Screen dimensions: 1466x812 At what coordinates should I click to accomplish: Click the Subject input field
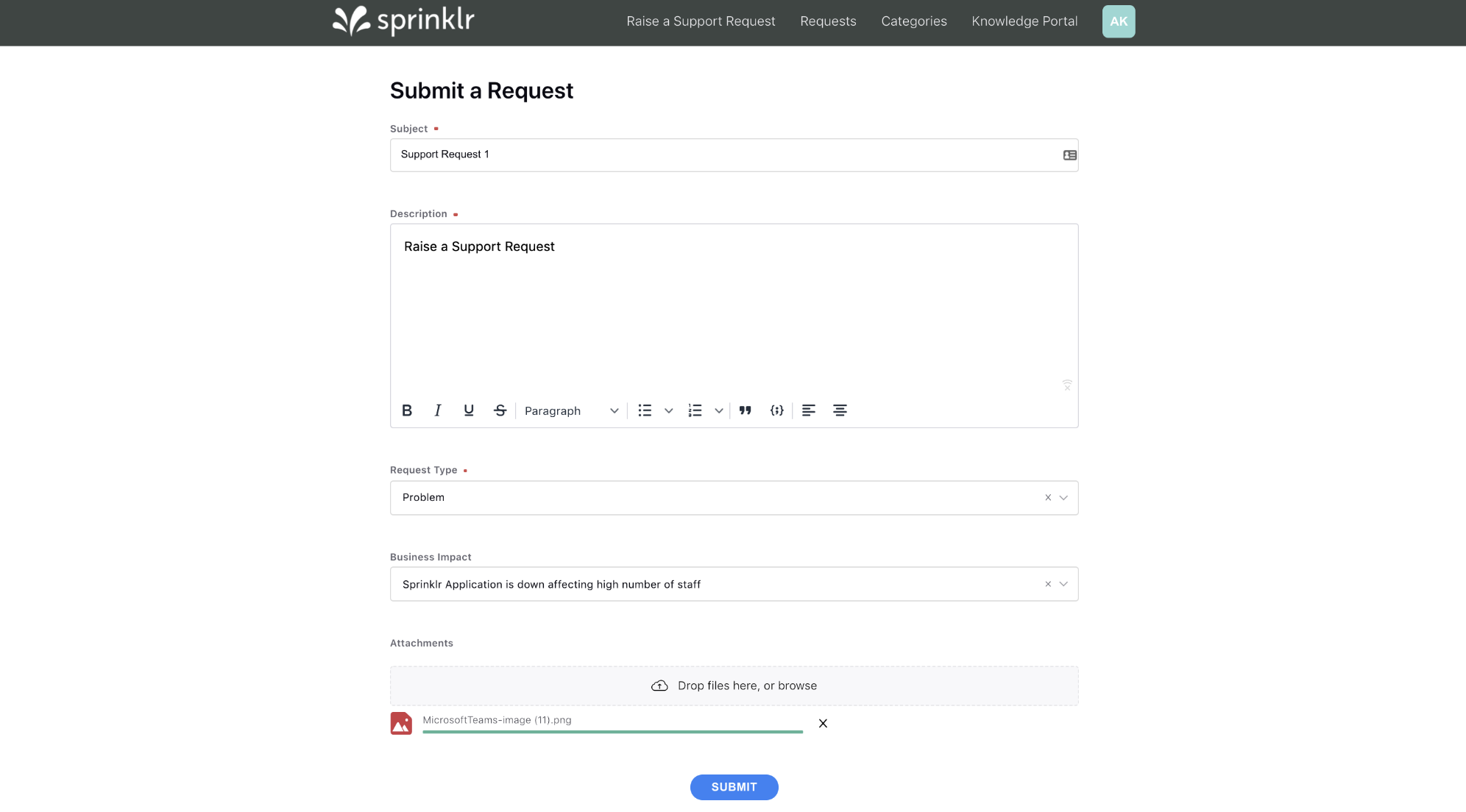coord(733,154)
